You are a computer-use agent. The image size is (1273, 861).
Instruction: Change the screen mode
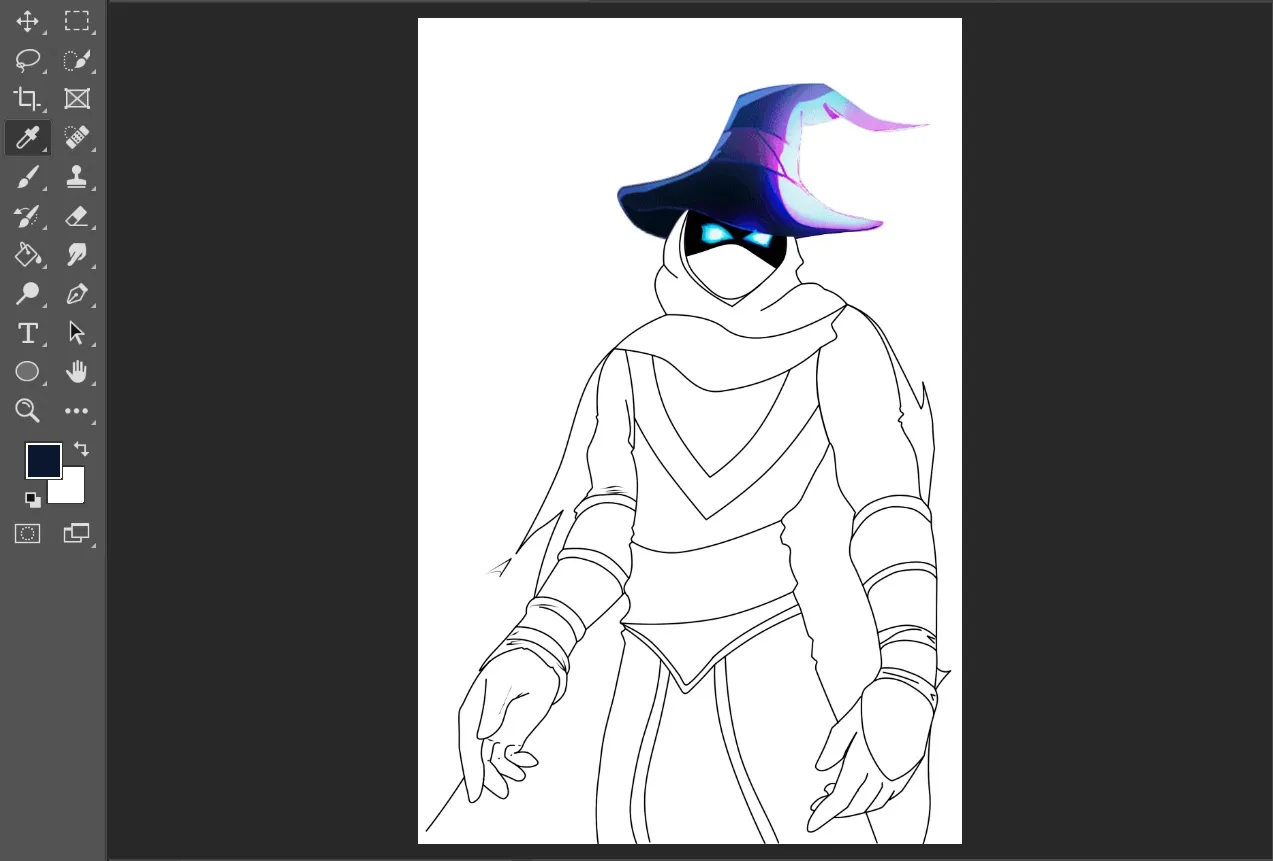77,534
